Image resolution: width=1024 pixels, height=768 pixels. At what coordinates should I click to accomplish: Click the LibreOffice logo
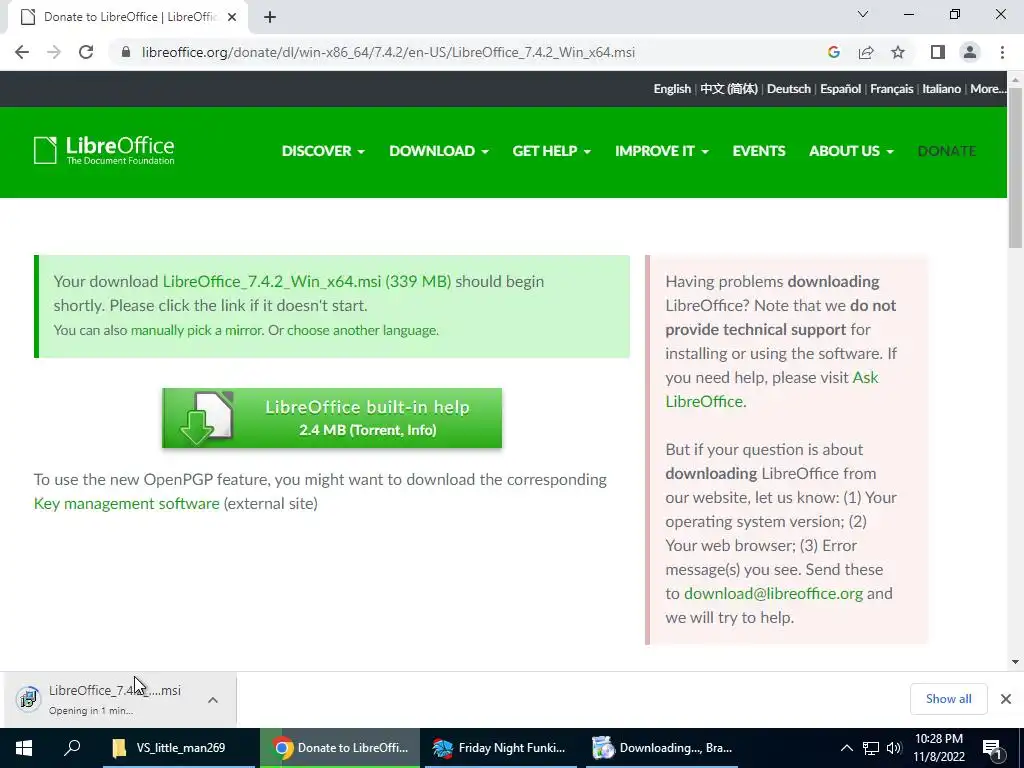coord(104,150)
